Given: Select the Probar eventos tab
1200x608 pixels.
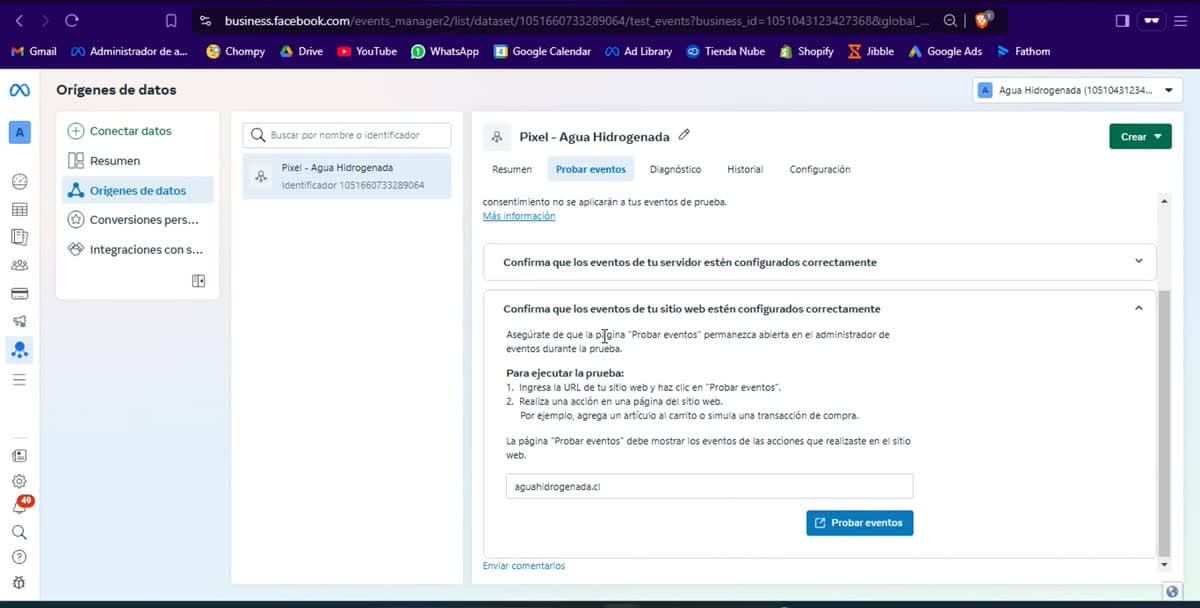Looking at the screenshot, I should point(591,169).
